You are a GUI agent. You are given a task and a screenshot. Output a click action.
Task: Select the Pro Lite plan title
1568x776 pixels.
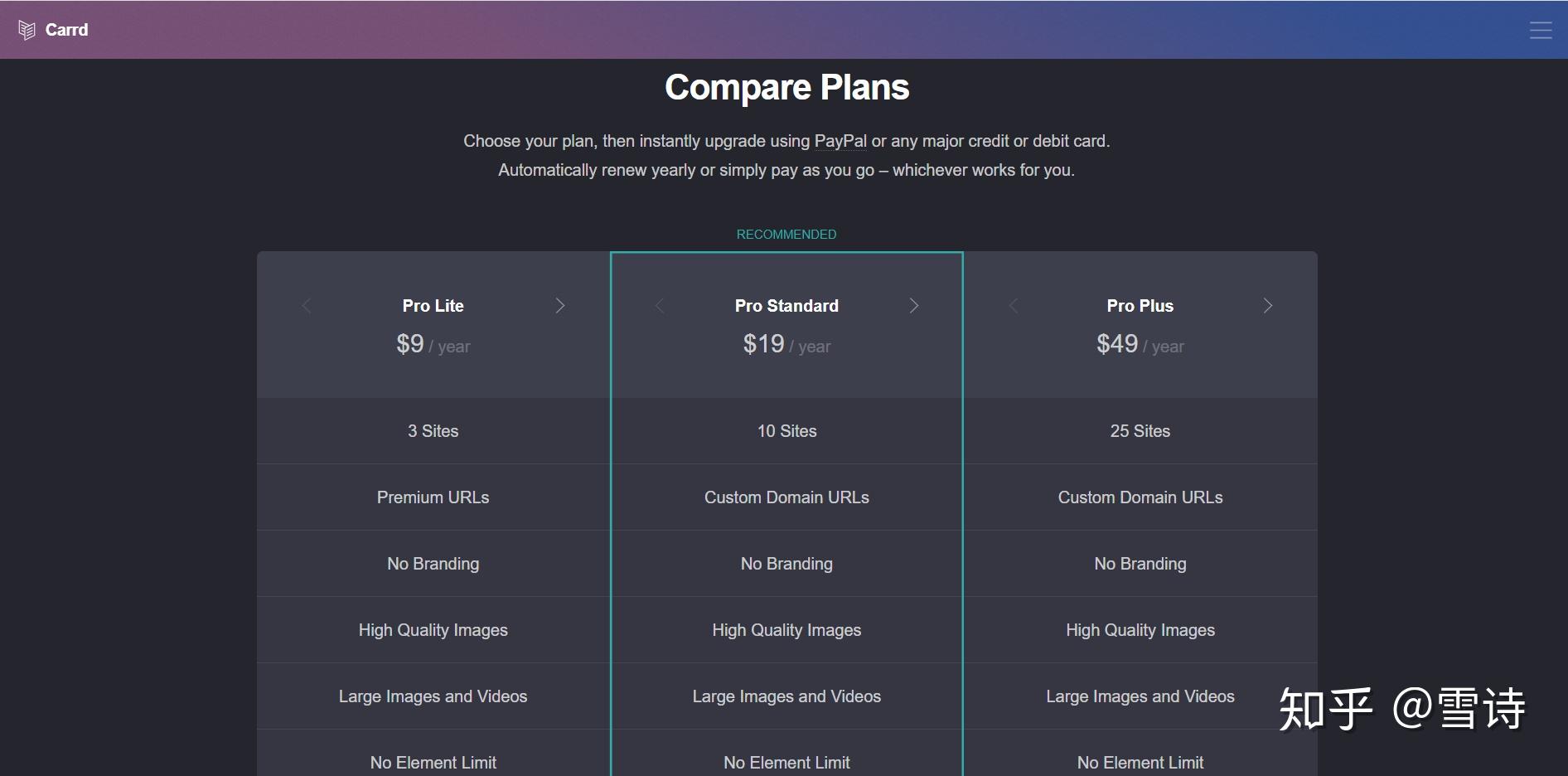click(x=433, y=306)
